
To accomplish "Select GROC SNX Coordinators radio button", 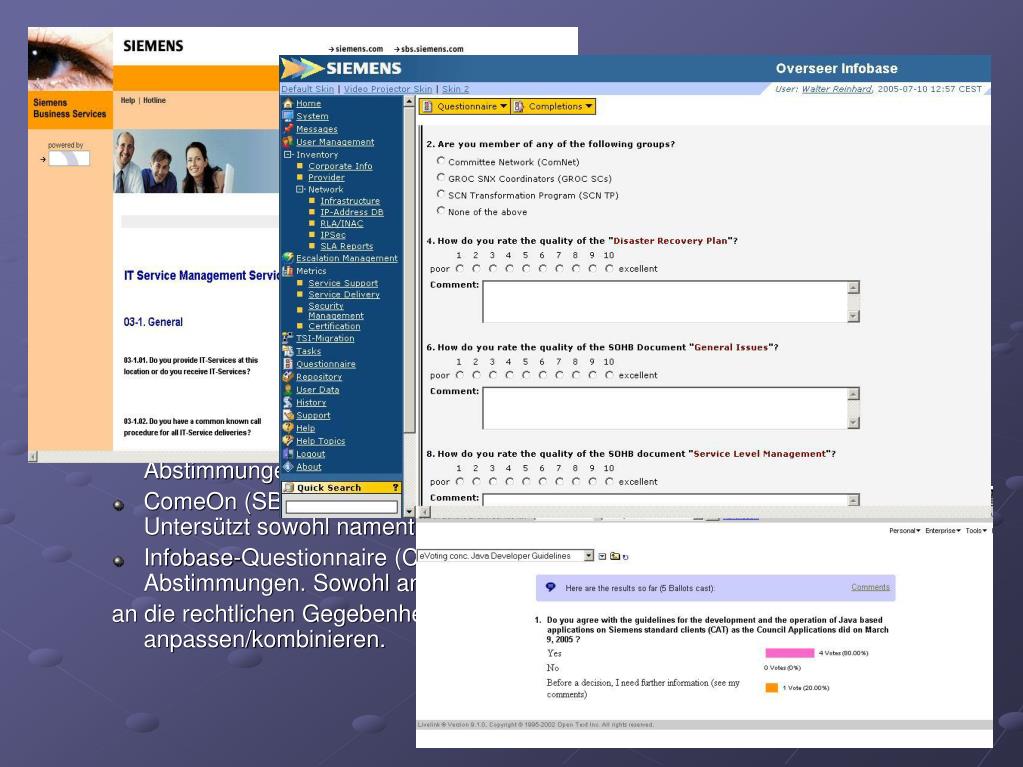I will [x=441, y=177].
